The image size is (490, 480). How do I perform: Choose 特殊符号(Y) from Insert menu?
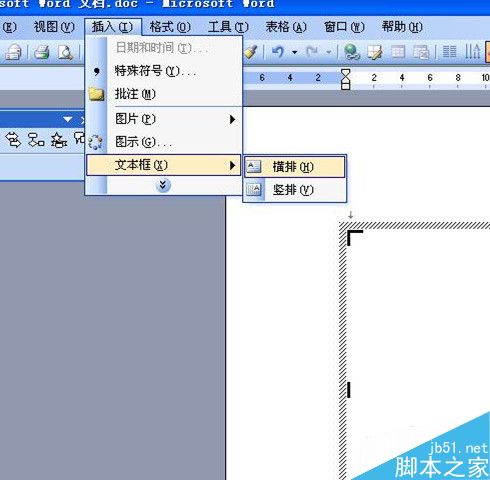[x=164, y=71]
